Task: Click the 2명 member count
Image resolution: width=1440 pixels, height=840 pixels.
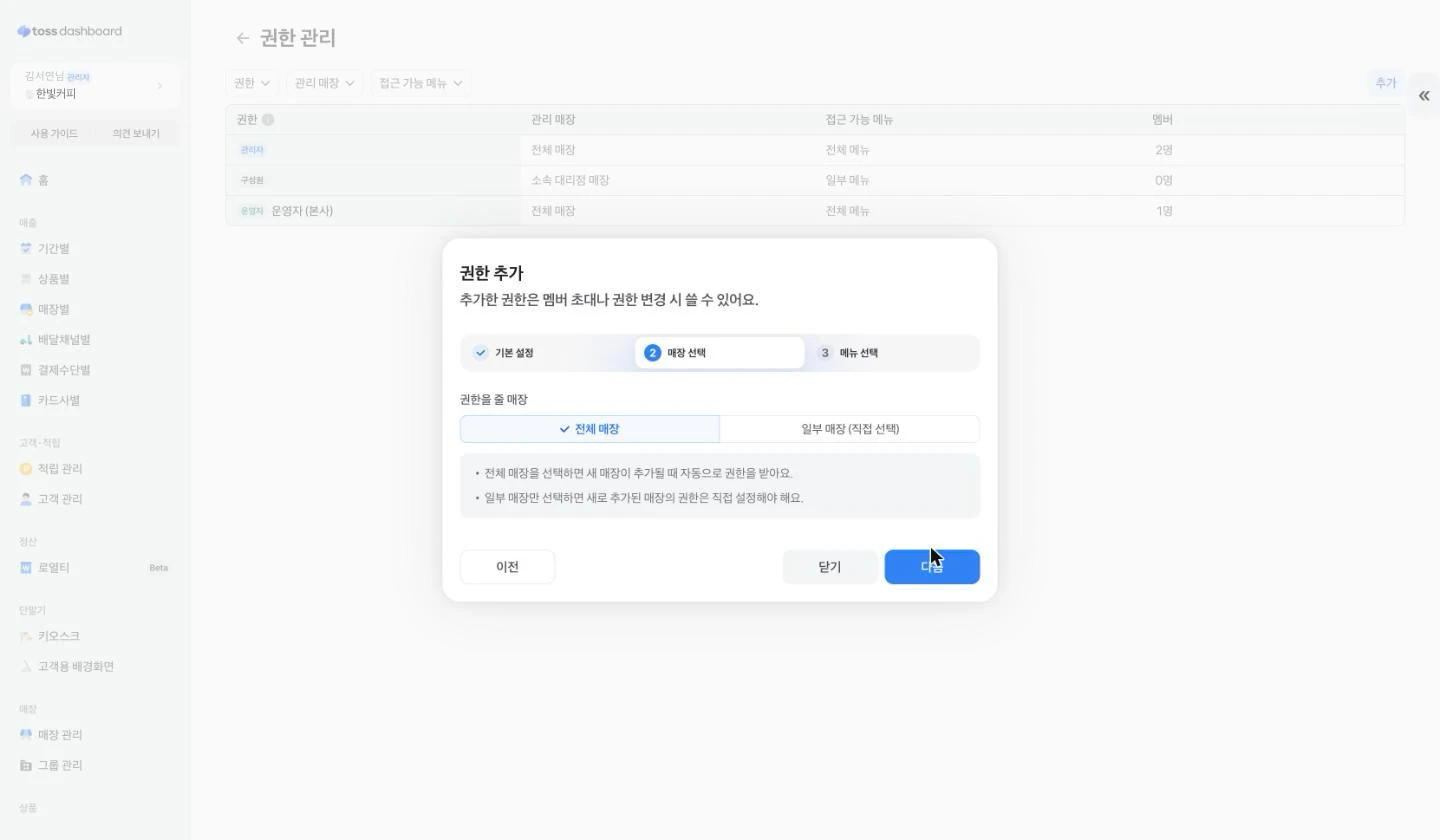Action: (x=1164, y=150)
